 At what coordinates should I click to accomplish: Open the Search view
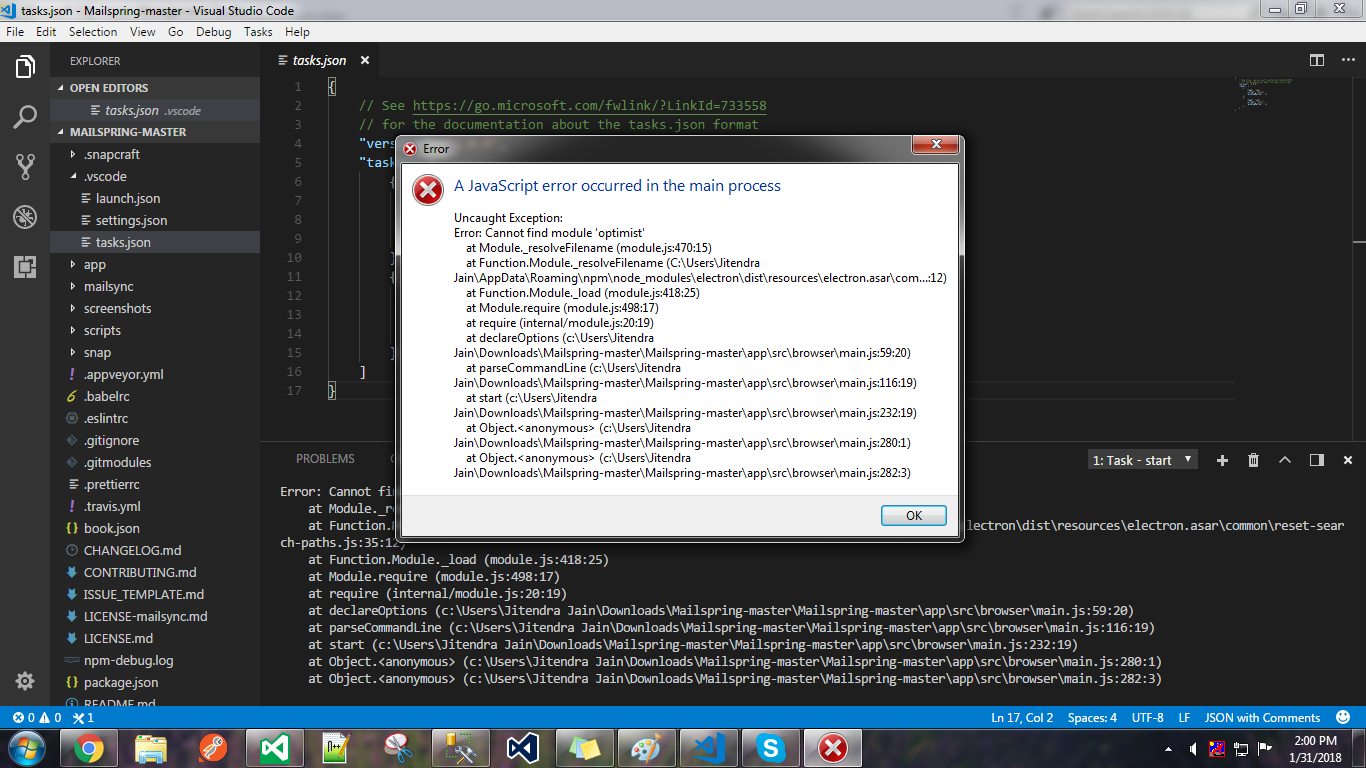pos(25,116)
